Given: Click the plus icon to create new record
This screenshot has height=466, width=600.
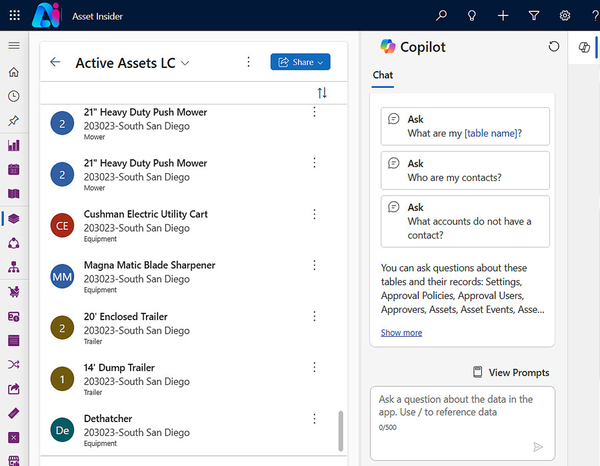Looking at the screenshot, I should click(503, 15).
